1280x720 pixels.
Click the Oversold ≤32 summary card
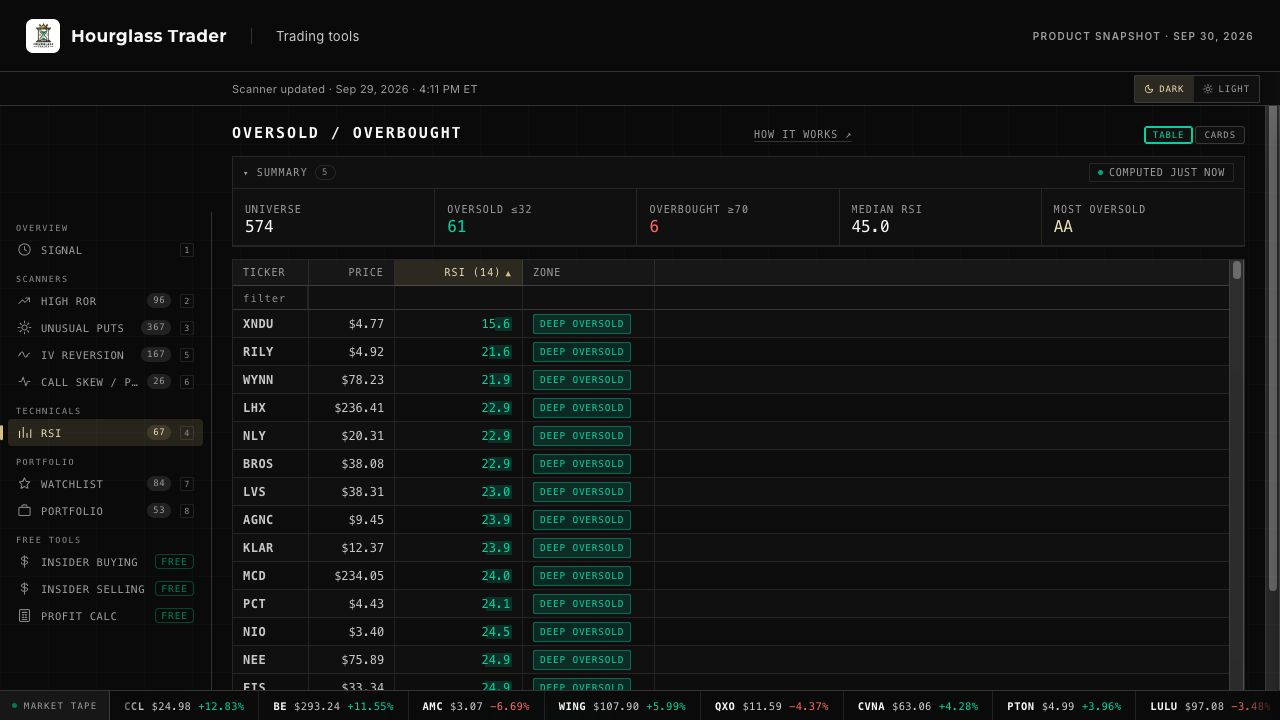[x=536, y=218]
